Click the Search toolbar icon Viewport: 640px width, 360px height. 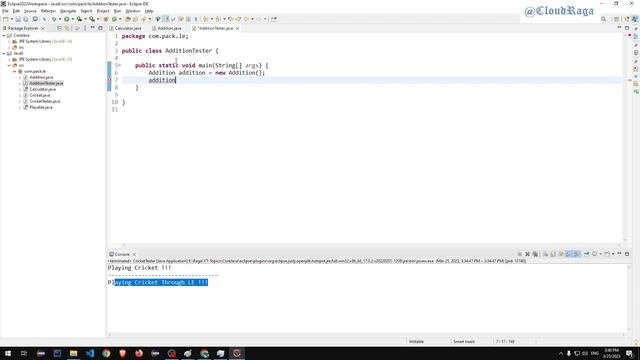(x=144, y=19)
